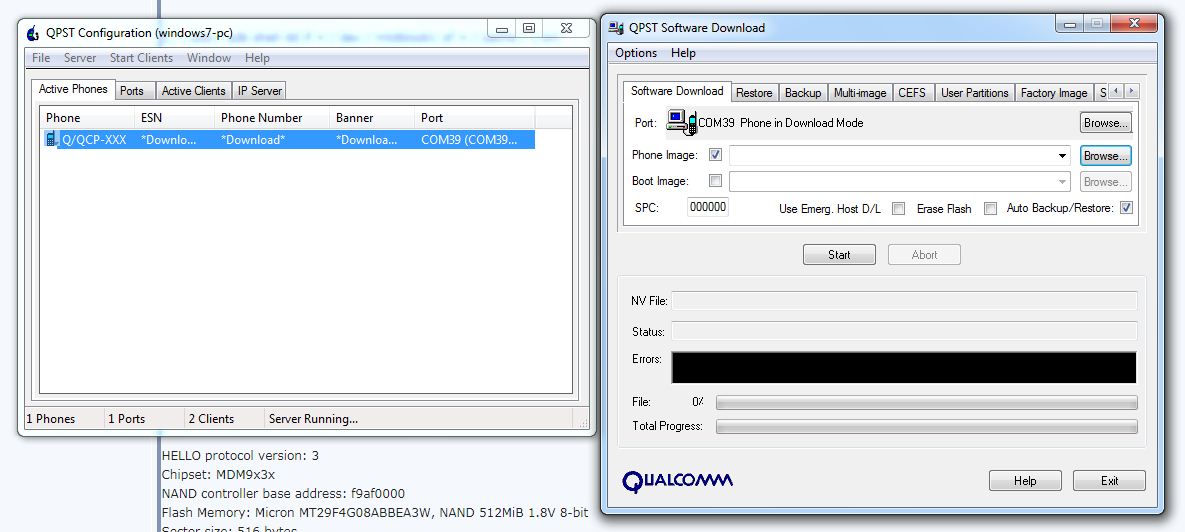
Task: Enable Use Emerg. Host D/L checkbox
Action: [x=899, y=209]
